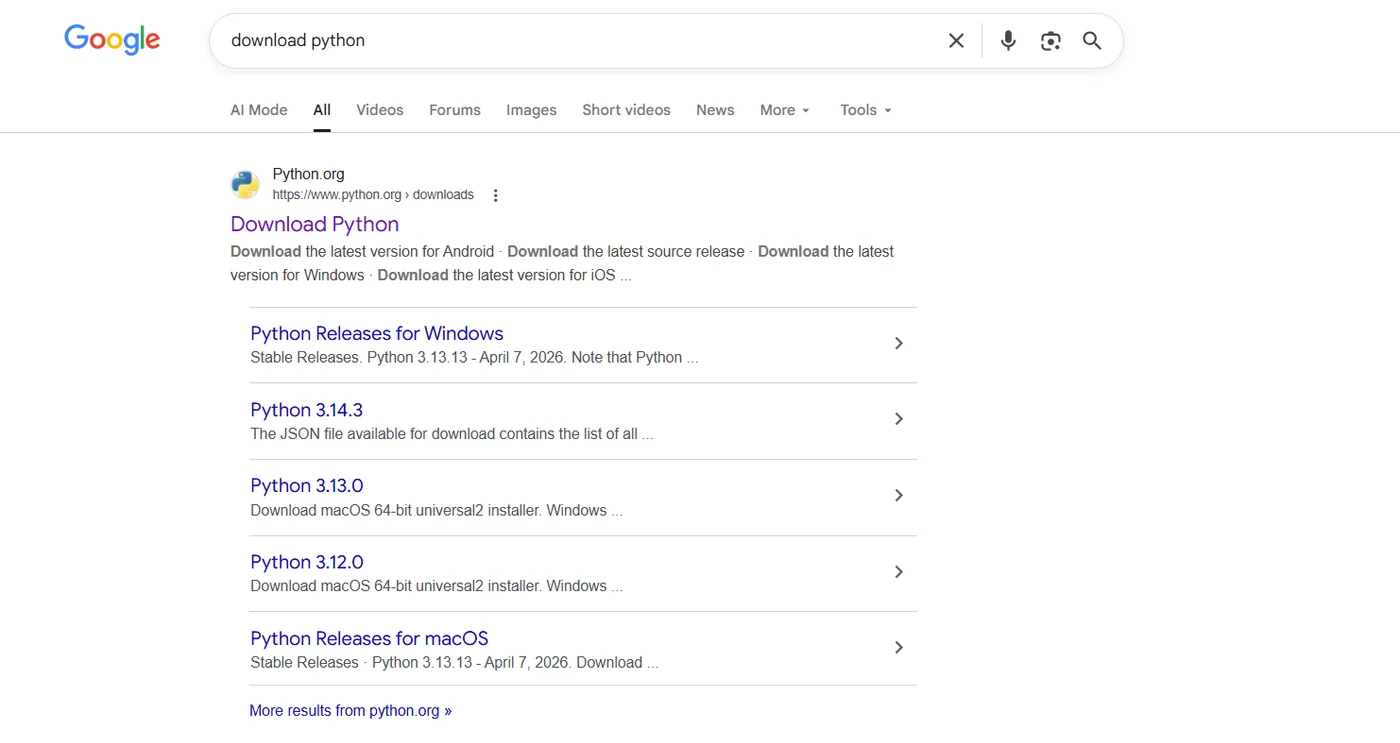The width and height of the screenshot is (1400, 743).
Task: Click the Python.org site name
Action: (308, 174)
